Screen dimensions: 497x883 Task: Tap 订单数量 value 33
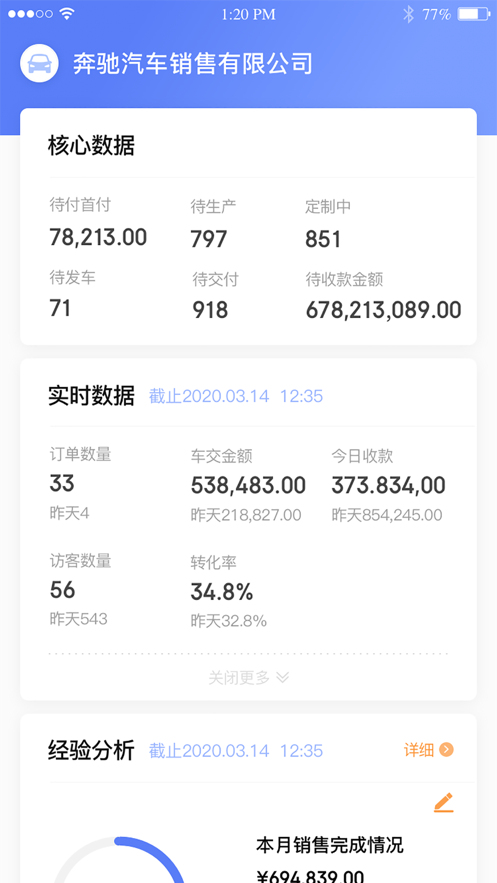point(62,484)
